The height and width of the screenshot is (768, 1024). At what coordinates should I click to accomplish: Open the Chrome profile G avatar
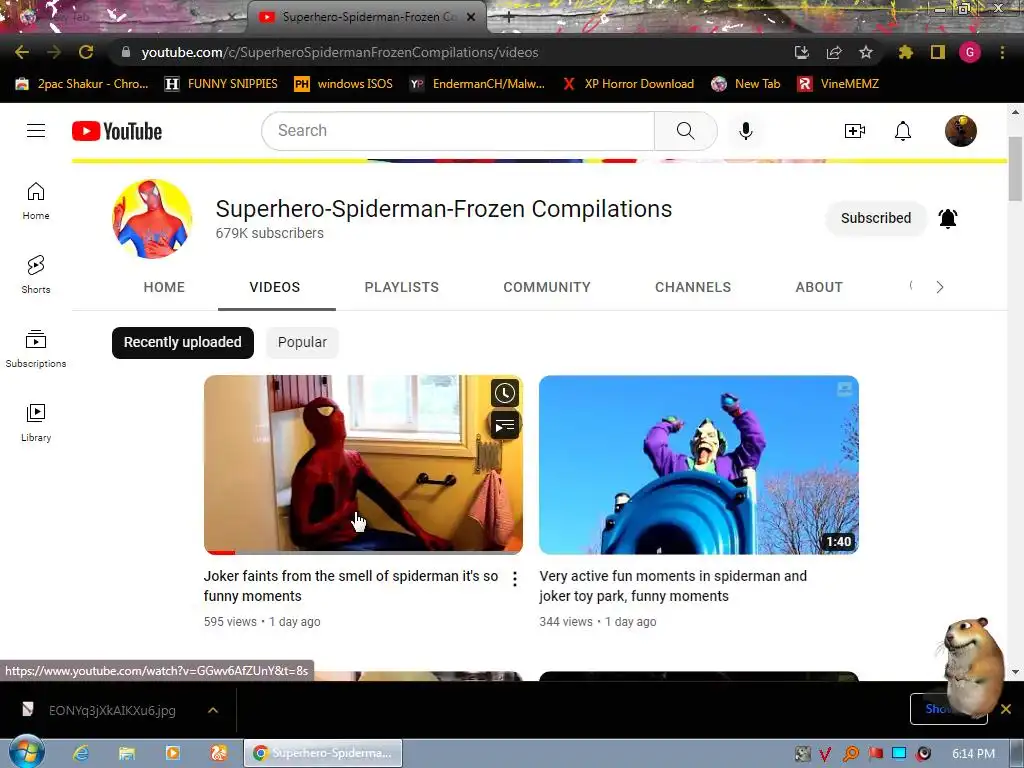(x=970, y=52)
